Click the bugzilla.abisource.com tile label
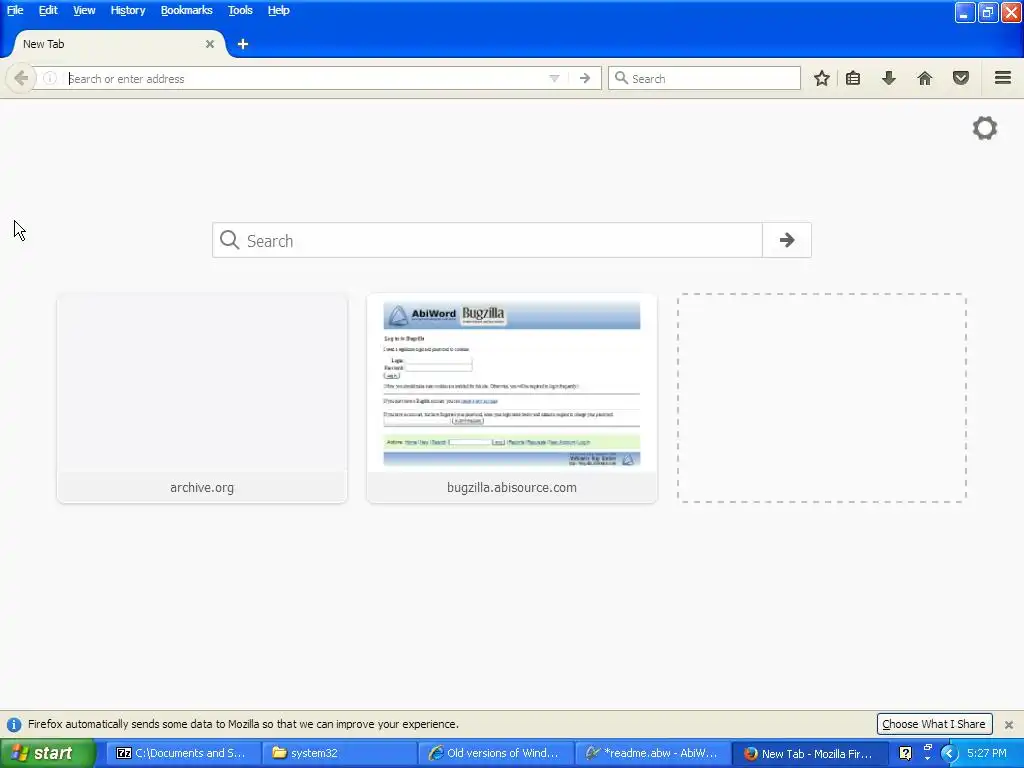The height and width of the screenshot is (768, 1024). tap(512, 487)
